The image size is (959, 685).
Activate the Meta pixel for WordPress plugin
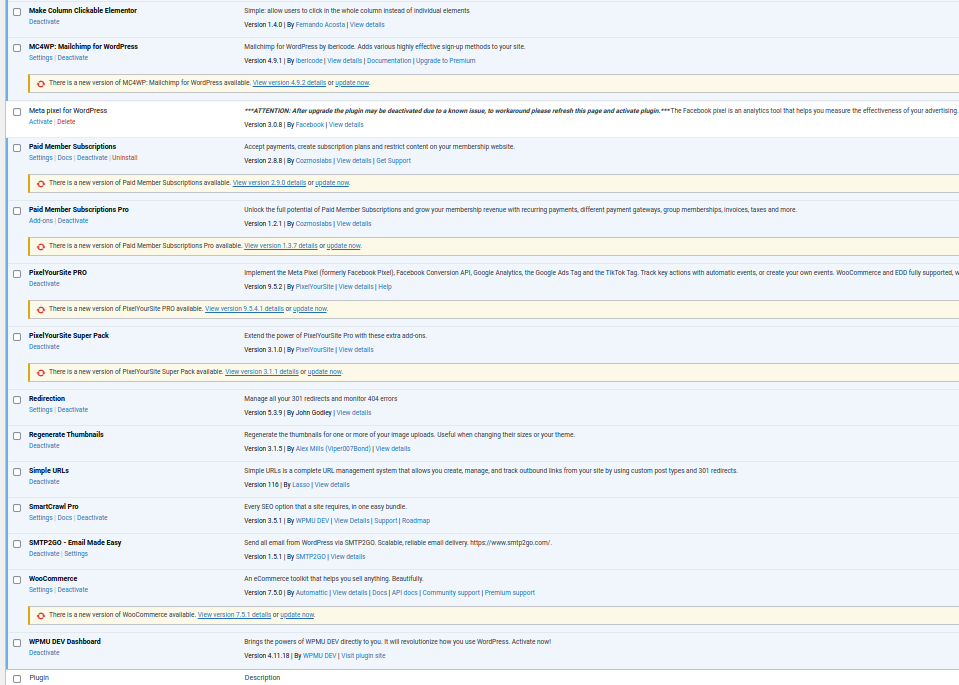40,122
